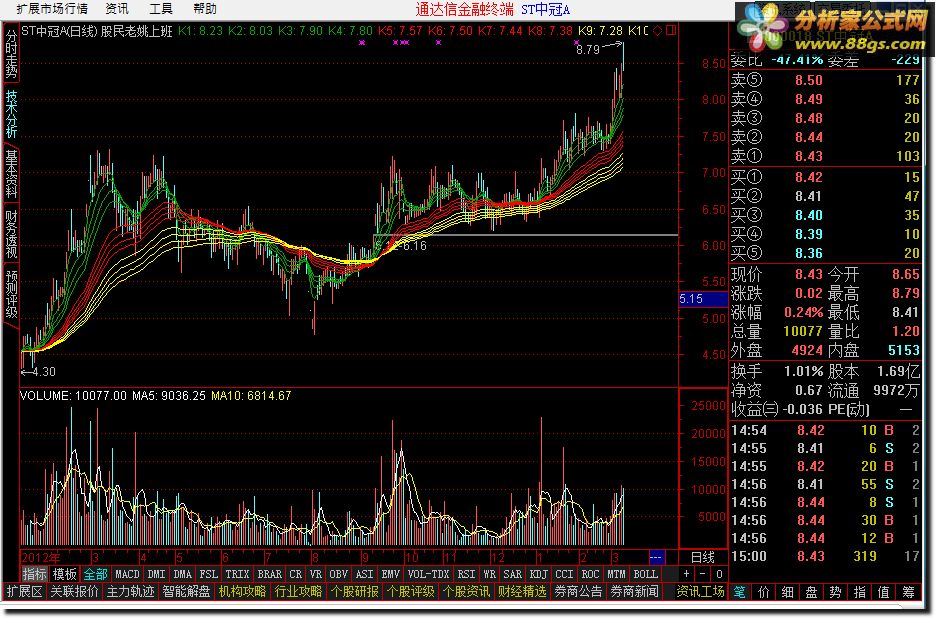Select the 笔 tab in quote panel
Viewport: 937px width, 619px height.
[739, 592]
